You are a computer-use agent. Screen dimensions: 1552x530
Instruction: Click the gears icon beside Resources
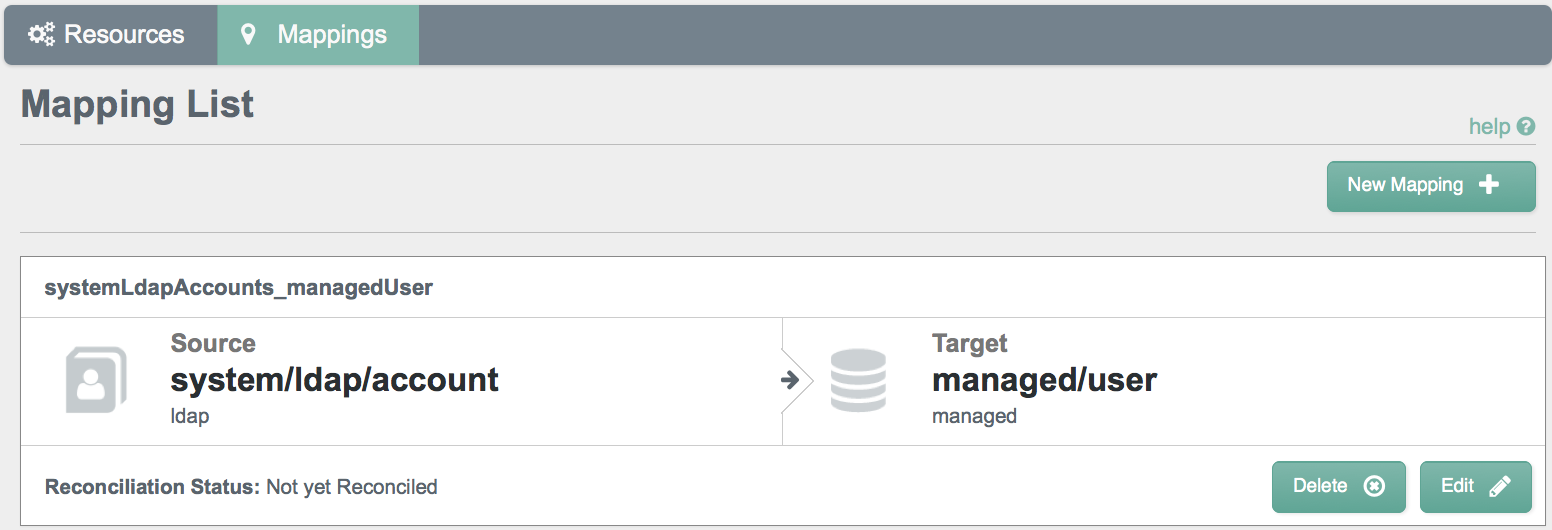click(42, 35)
